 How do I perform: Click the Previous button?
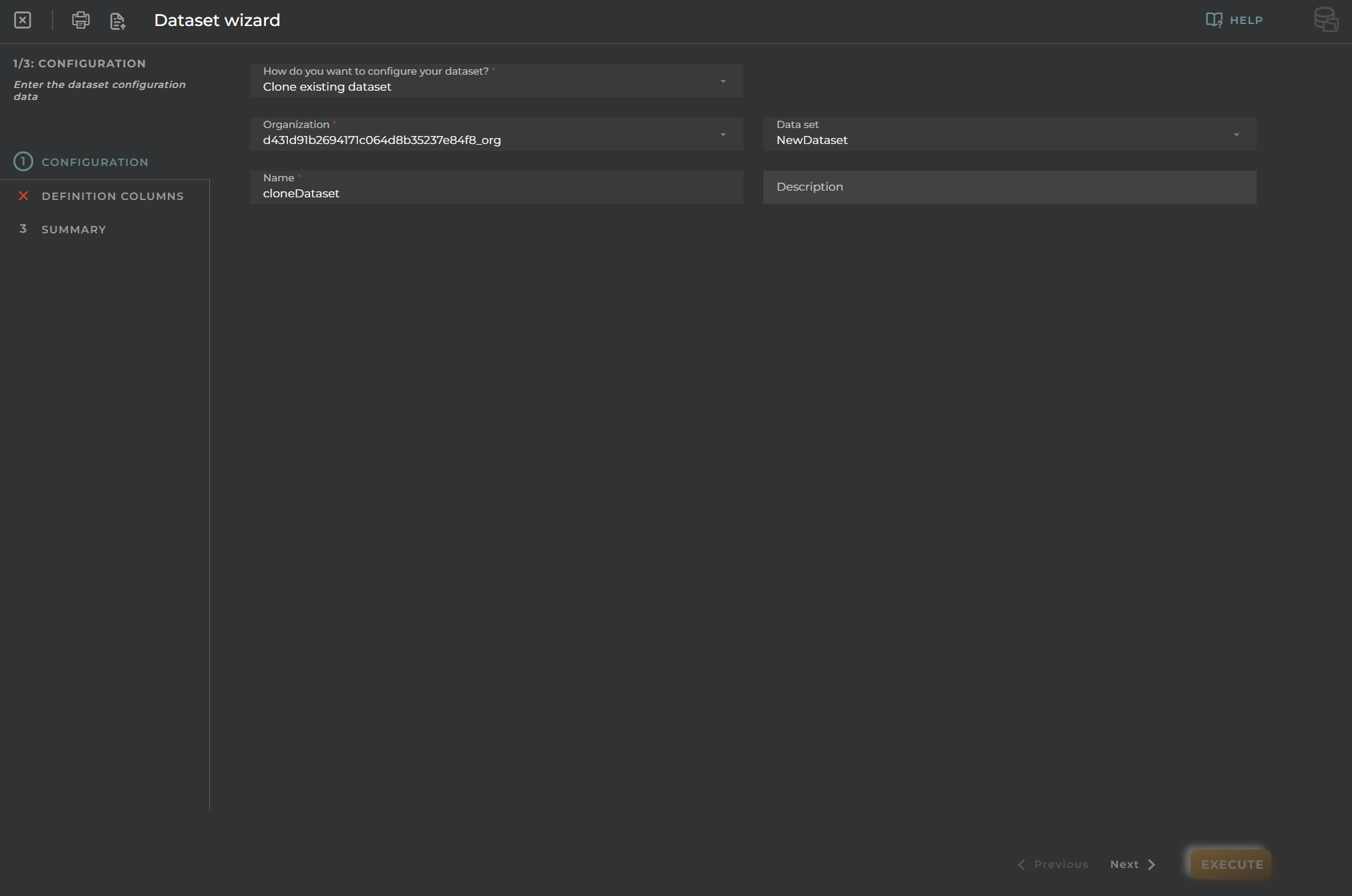pos(1053,864)
